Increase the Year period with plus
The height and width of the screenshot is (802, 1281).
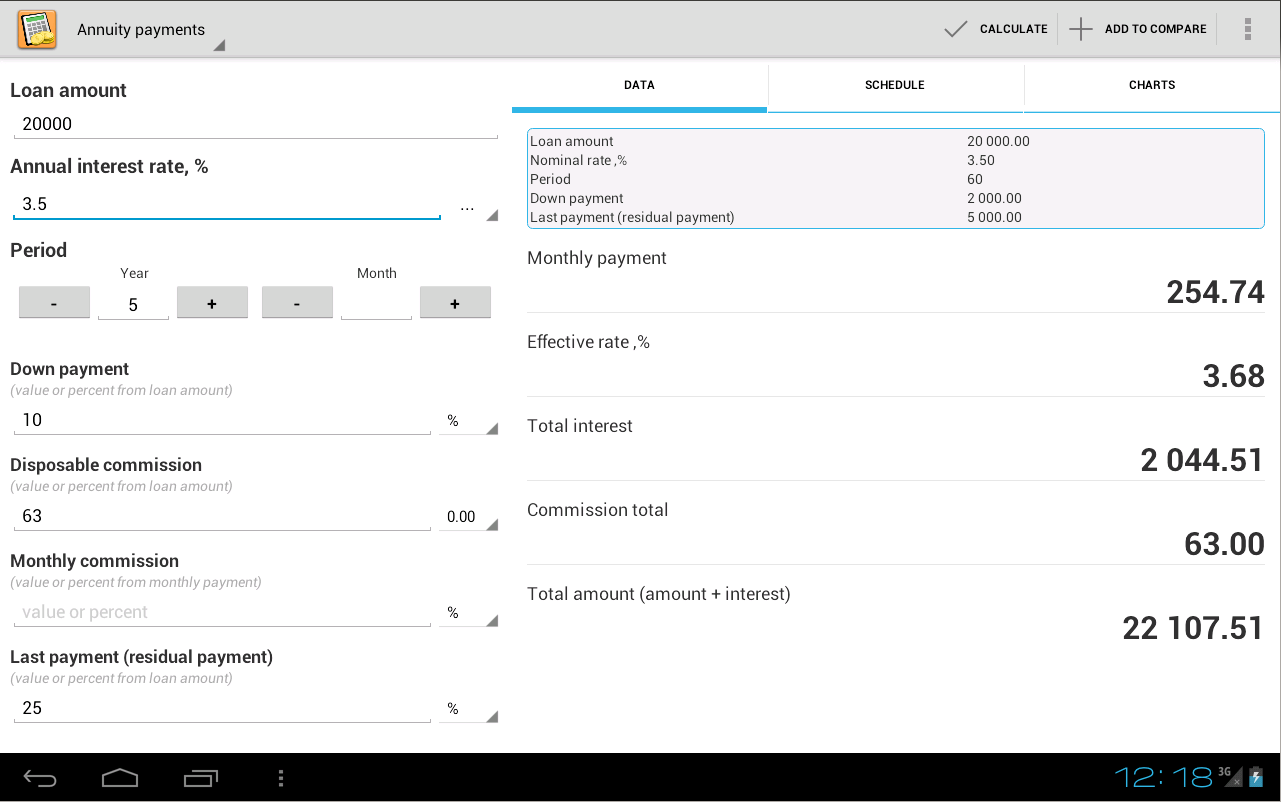pyautogui.click(x=212, y=303)
